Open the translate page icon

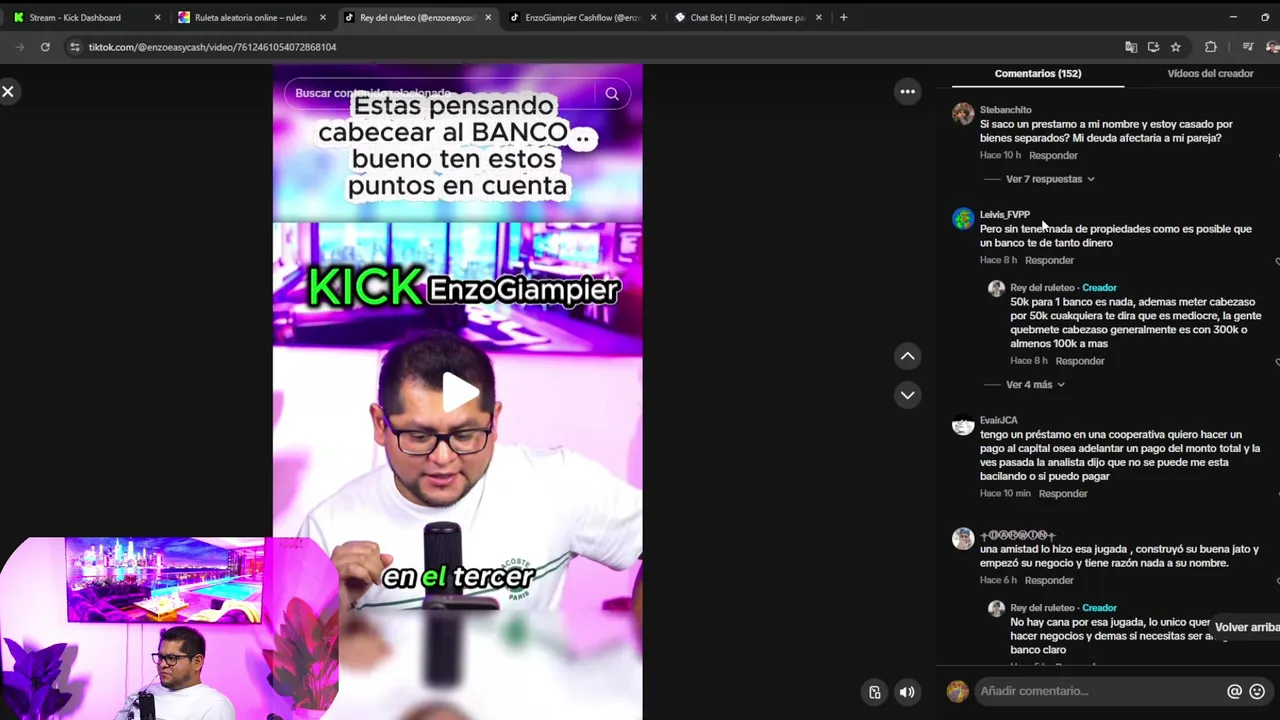coord(1131,47)
